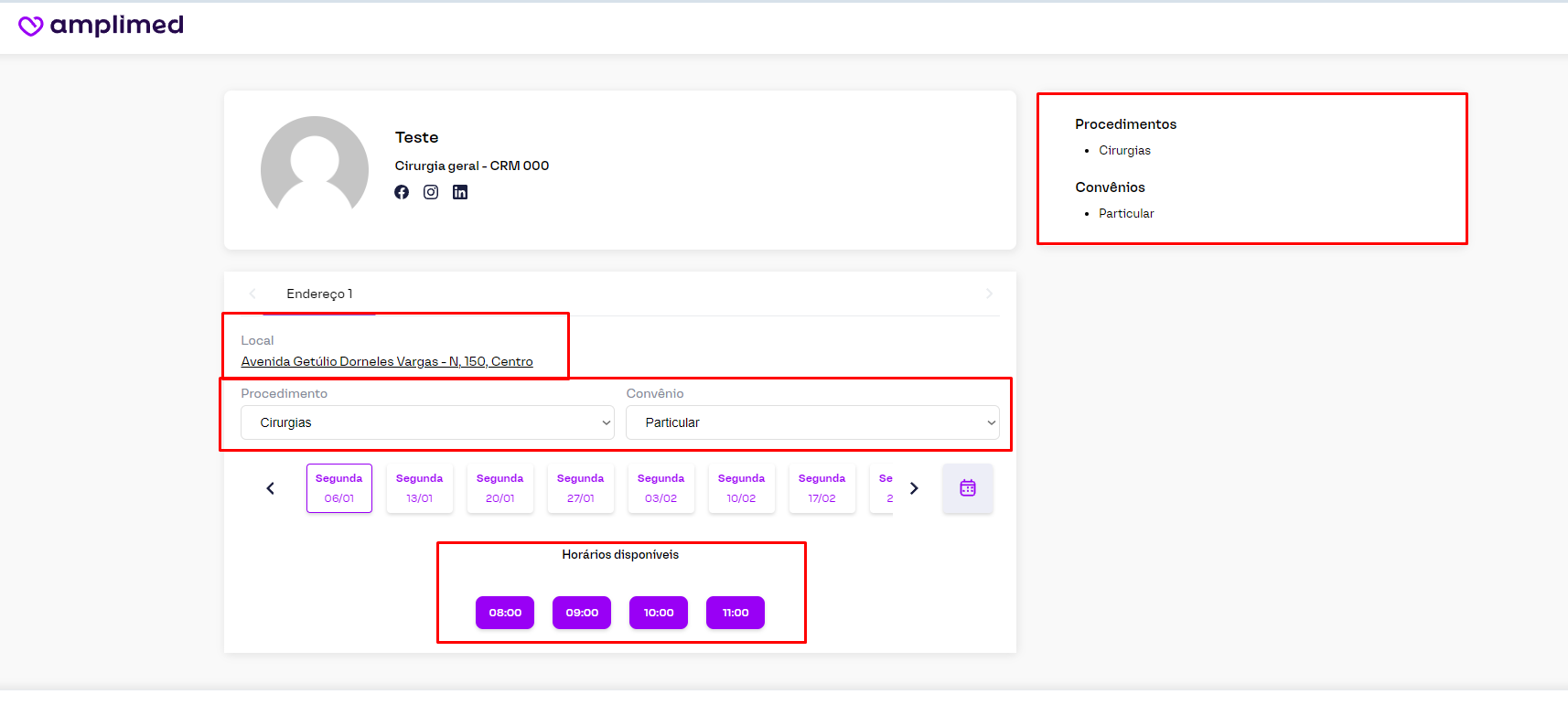This screenshot has height=705, width=1568.
Task: Switch to the Endereço 1 tab
Action: 319,294
